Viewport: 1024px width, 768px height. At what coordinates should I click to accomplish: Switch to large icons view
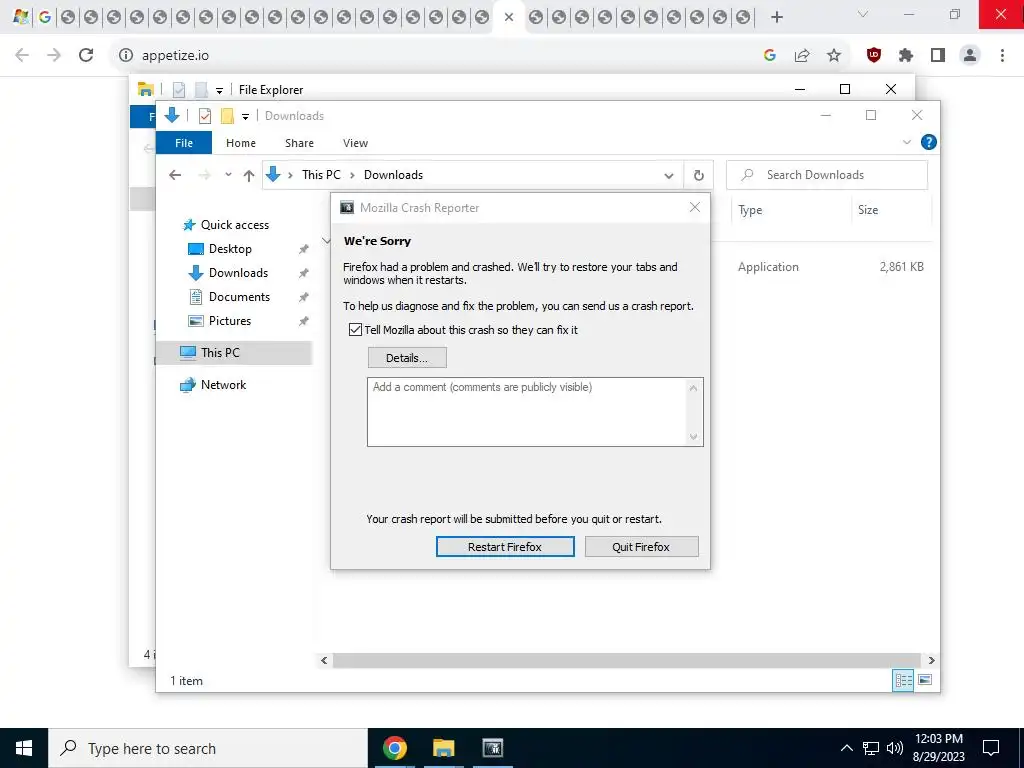925,680
